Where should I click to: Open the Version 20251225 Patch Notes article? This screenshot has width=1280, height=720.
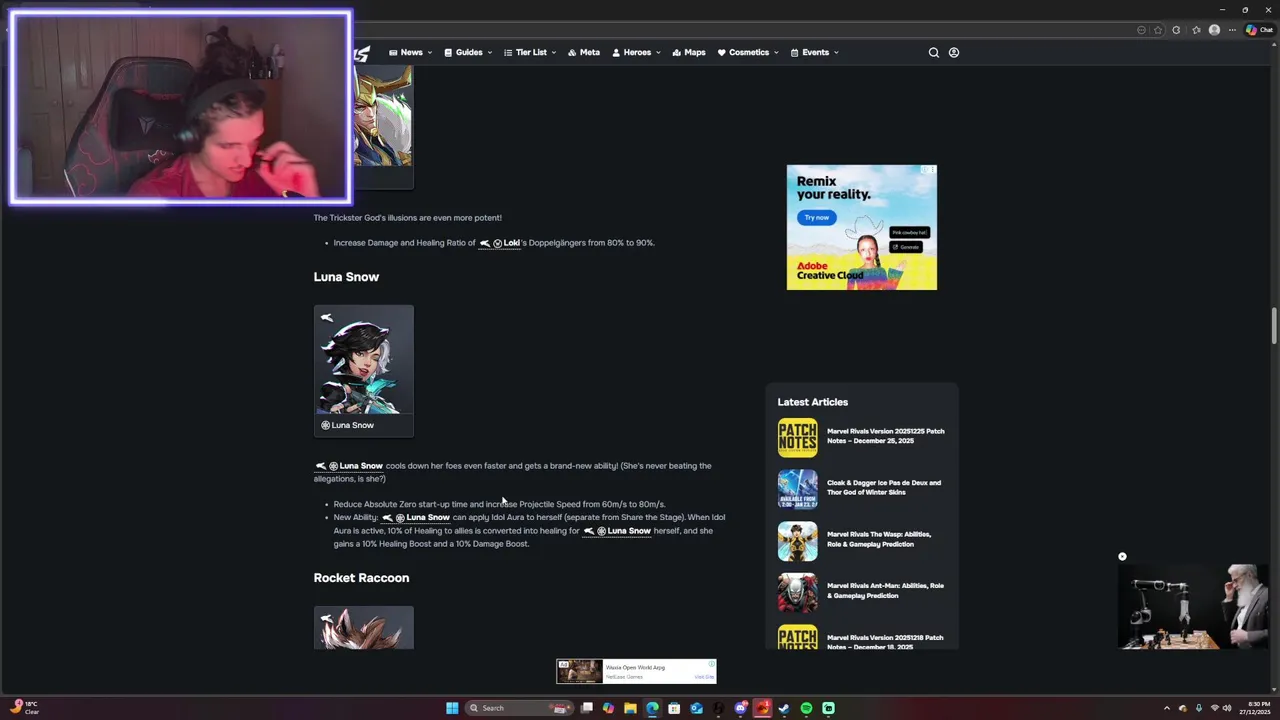[x=886, y=436]
